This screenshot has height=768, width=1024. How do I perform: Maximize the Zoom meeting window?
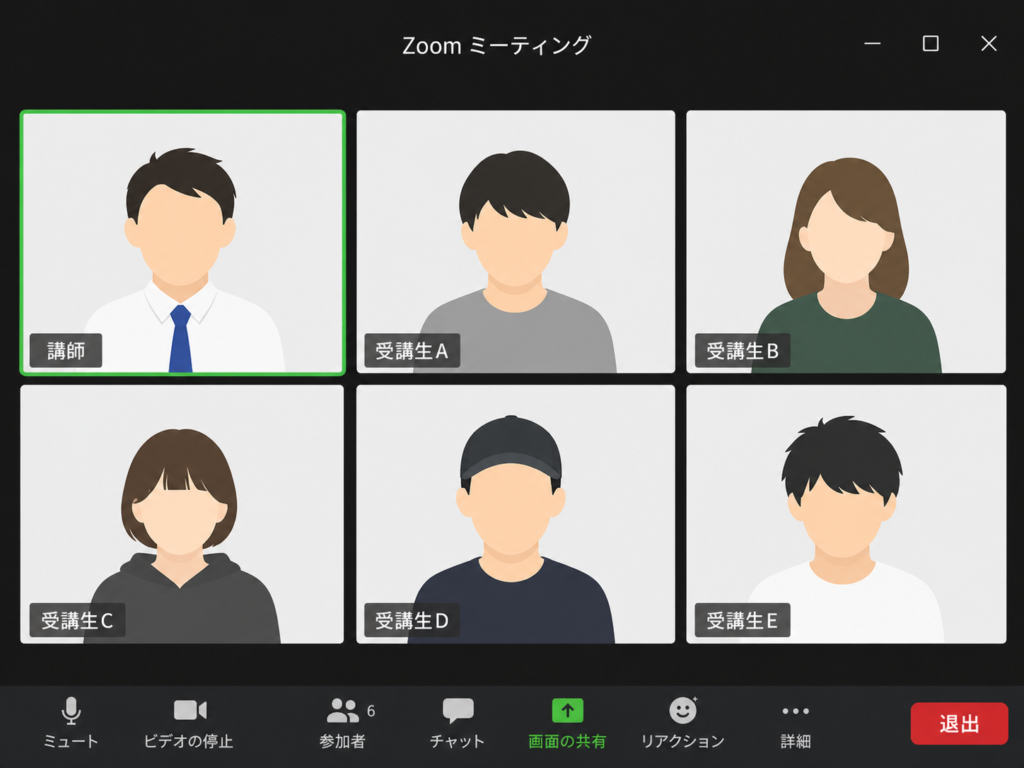[x=931, y=44]
